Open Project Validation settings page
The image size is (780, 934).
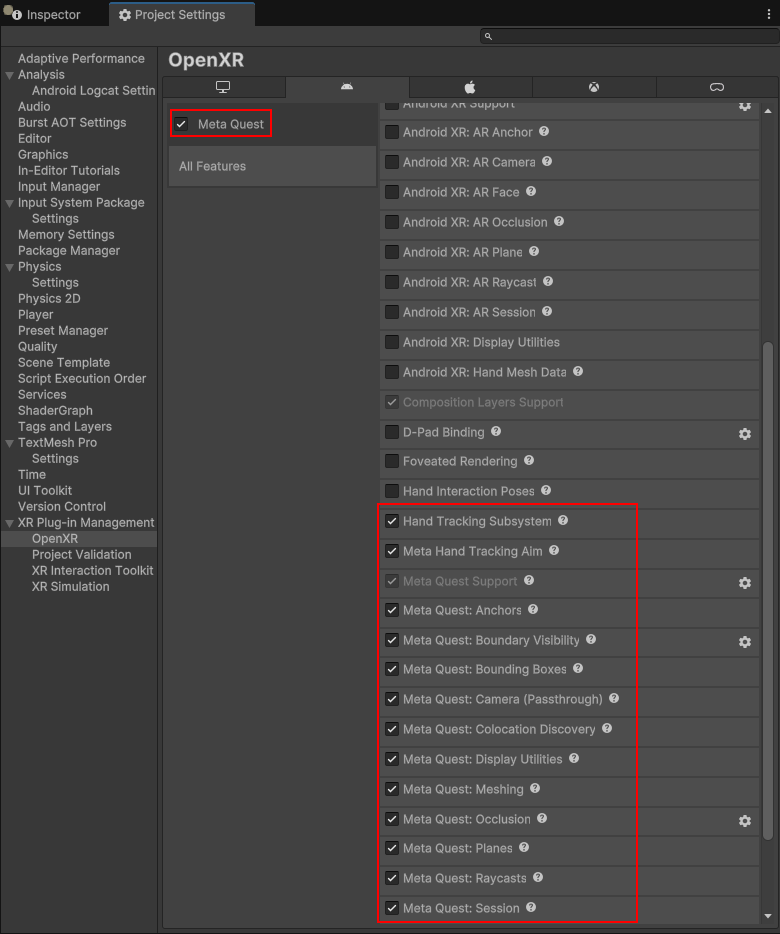pyautogui.click(x=82, y=555)
